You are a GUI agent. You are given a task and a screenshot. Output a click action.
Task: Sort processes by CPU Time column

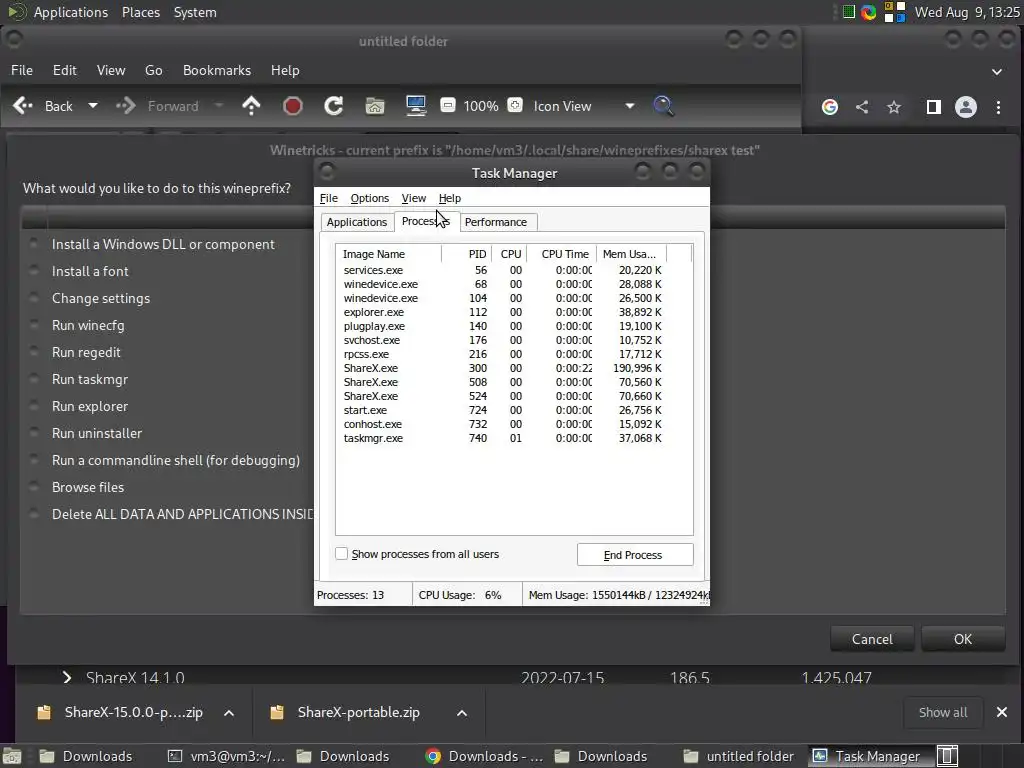562,254
